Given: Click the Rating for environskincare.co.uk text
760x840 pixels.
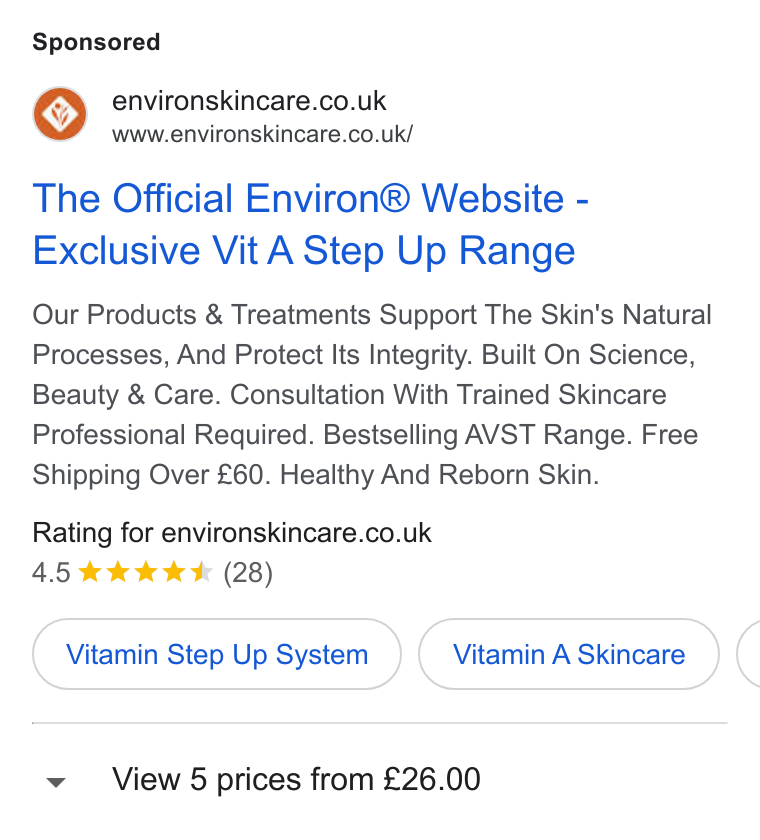Looking at the screenshot, I should [232, 532].
